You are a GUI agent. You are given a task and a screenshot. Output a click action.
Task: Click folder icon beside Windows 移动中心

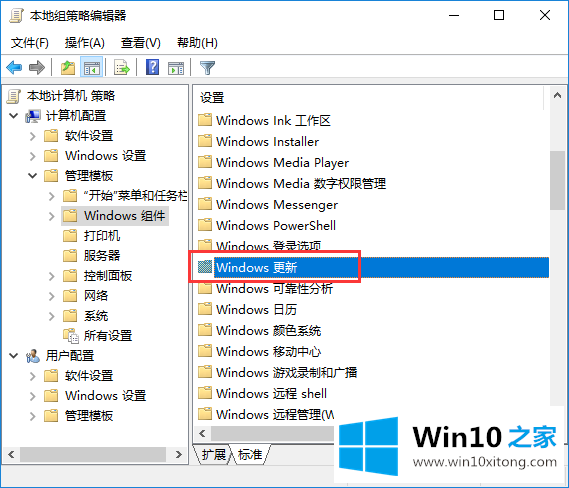(x=205, y=351)
